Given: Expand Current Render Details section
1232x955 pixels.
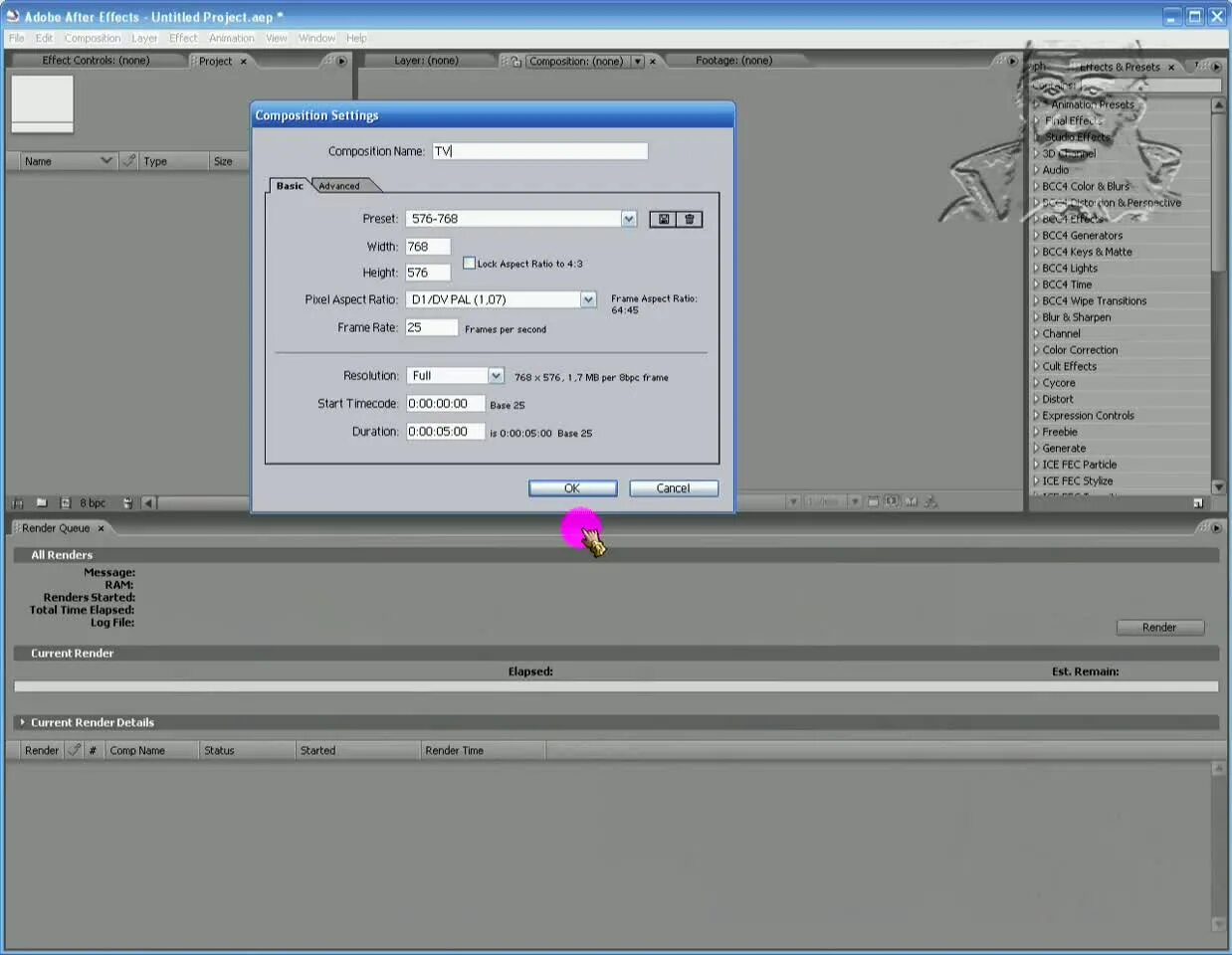Looking at the screenshot, I should 22,722.
